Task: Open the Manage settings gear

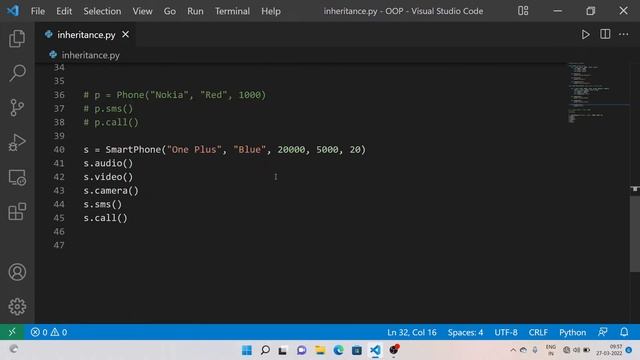Action: [17, 307]
